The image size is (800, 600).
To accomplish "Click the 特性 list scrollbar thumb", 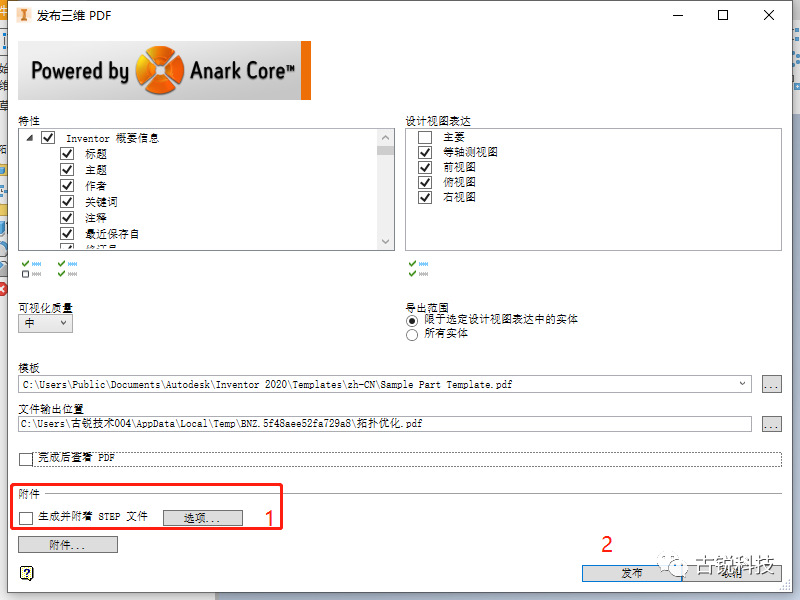I will [x=386, y=151].
